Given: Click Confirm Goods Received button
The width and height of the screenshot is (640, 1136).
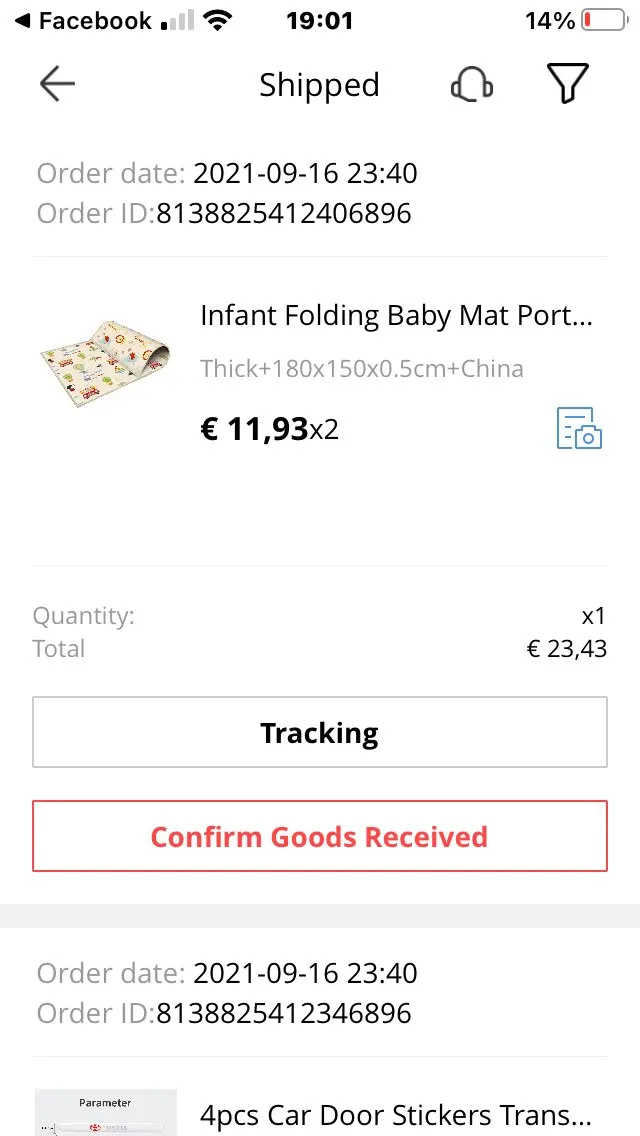Looking at the screenshot, I should click(x=320, y=836).
